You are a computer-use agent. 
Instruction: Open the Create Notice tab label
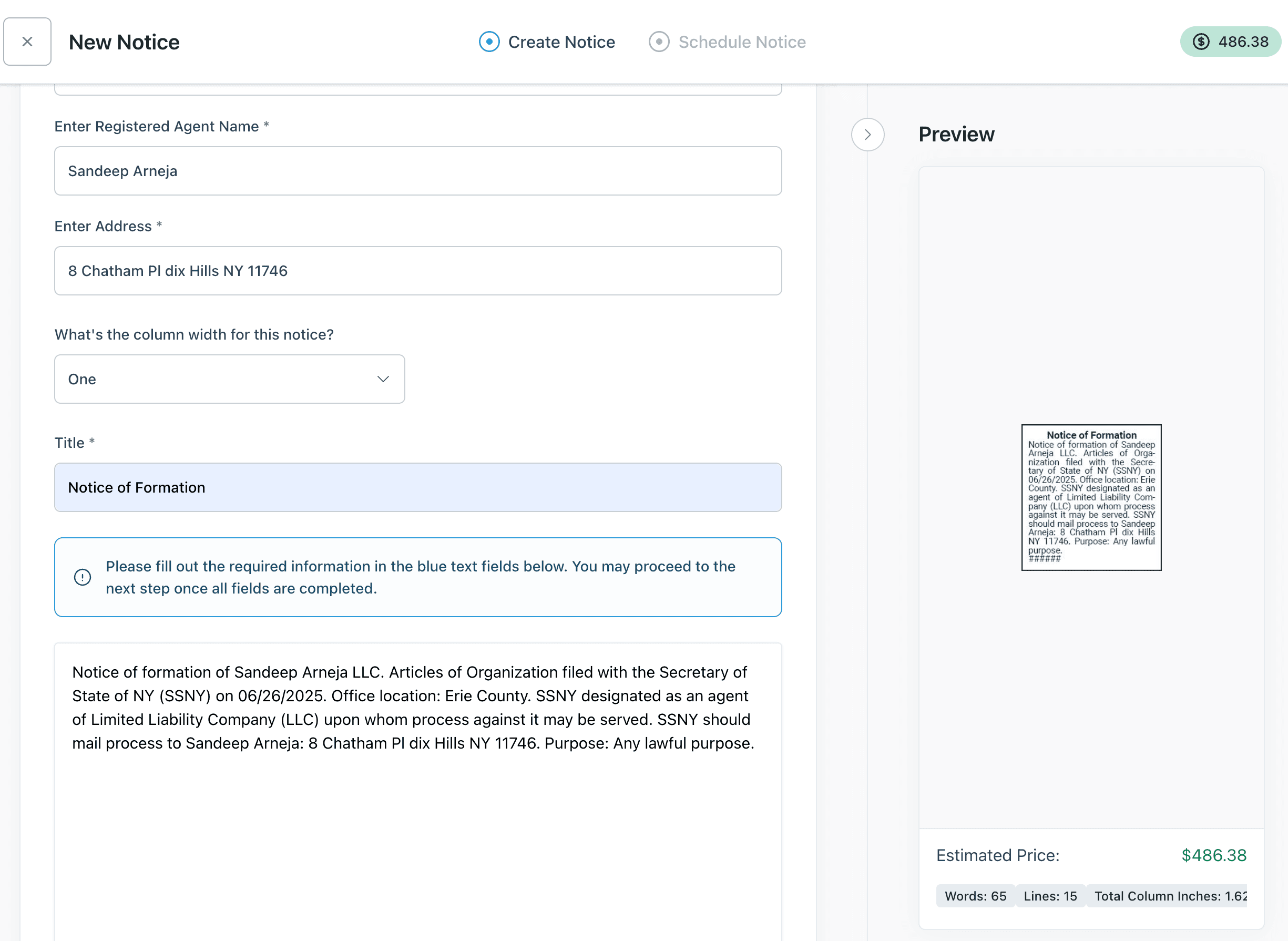coord(561,42)
